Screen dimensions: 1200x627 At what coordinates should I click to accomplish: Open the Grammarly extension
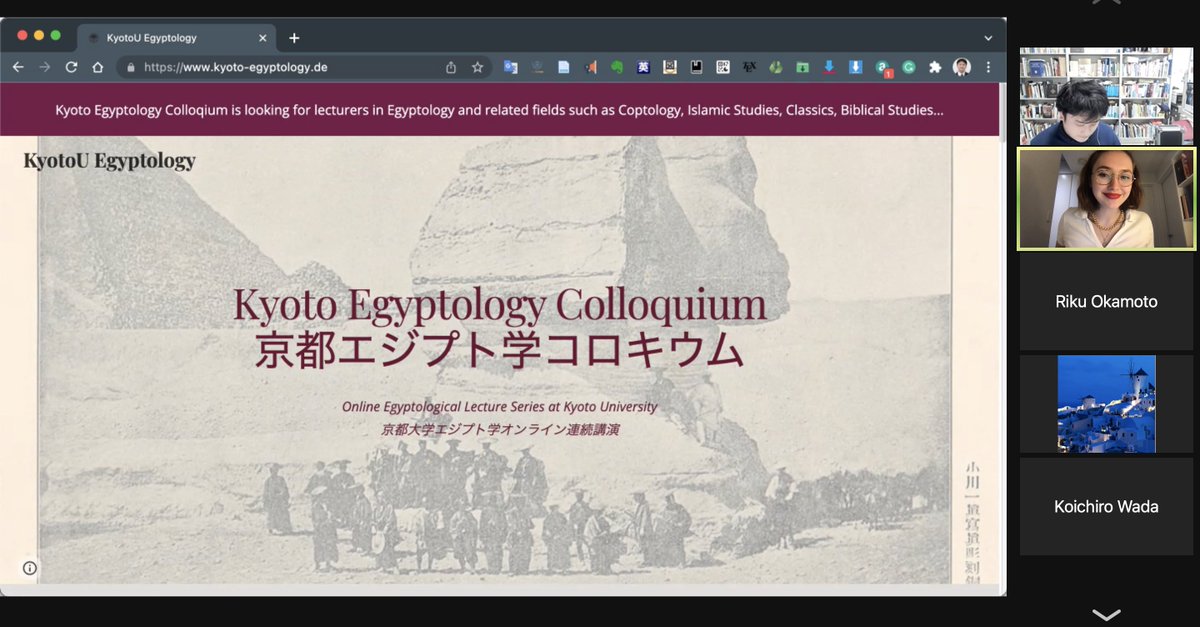pyautogui.click(x=909, y=67)
